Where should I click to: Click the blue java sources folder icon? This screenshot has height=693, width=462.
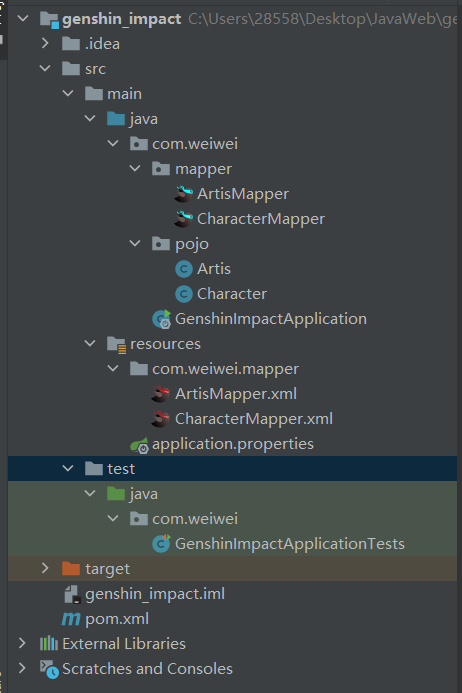116,119
